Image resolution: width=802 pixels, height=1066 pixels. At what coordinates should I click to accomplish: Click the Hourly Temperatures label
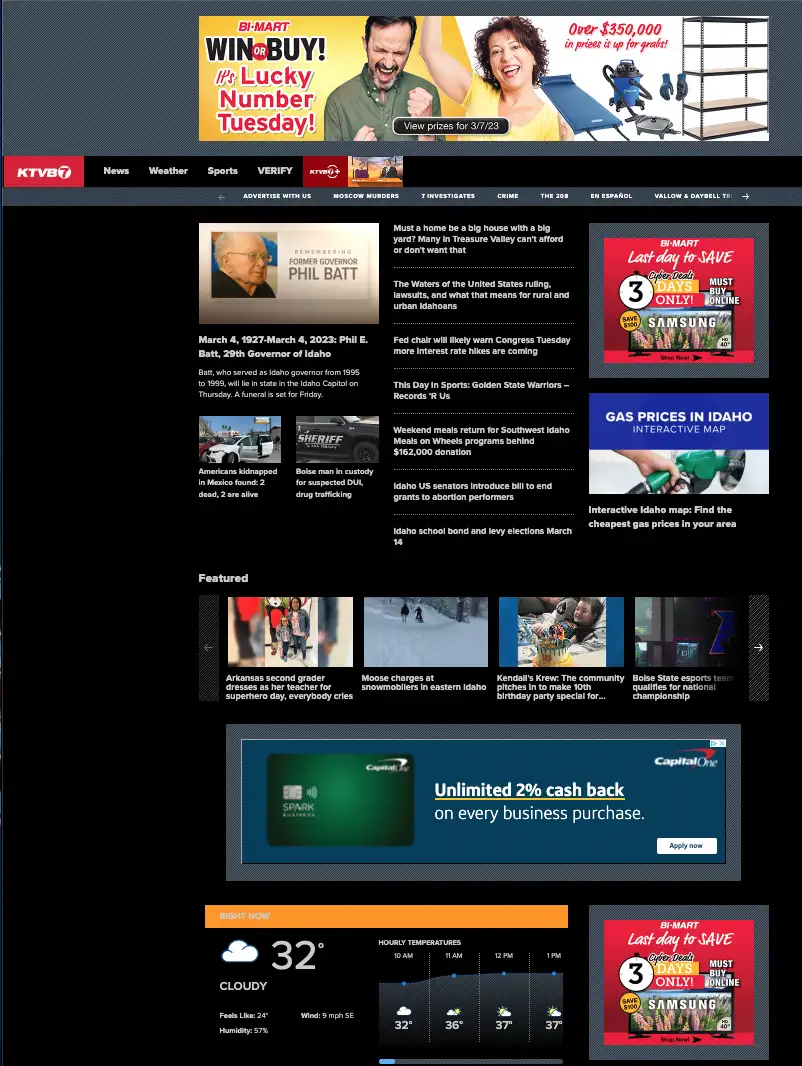pyautogui.click(x=419, y=942)
